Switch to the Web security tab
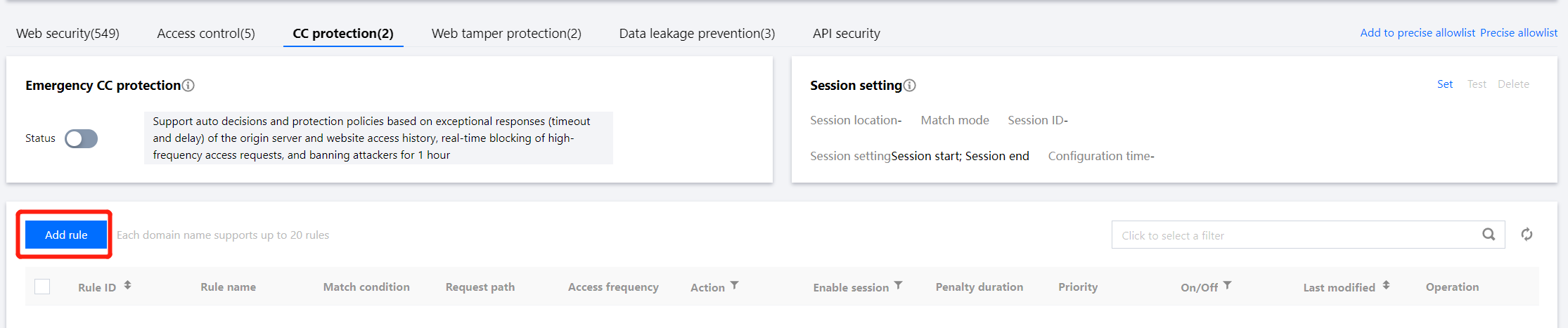 click(68, 34)
